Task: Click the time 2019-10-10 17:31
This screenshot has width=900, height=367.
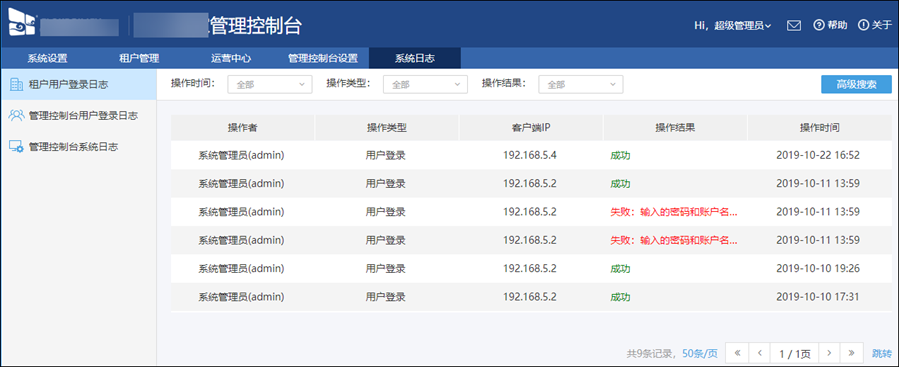Action: 818,298
